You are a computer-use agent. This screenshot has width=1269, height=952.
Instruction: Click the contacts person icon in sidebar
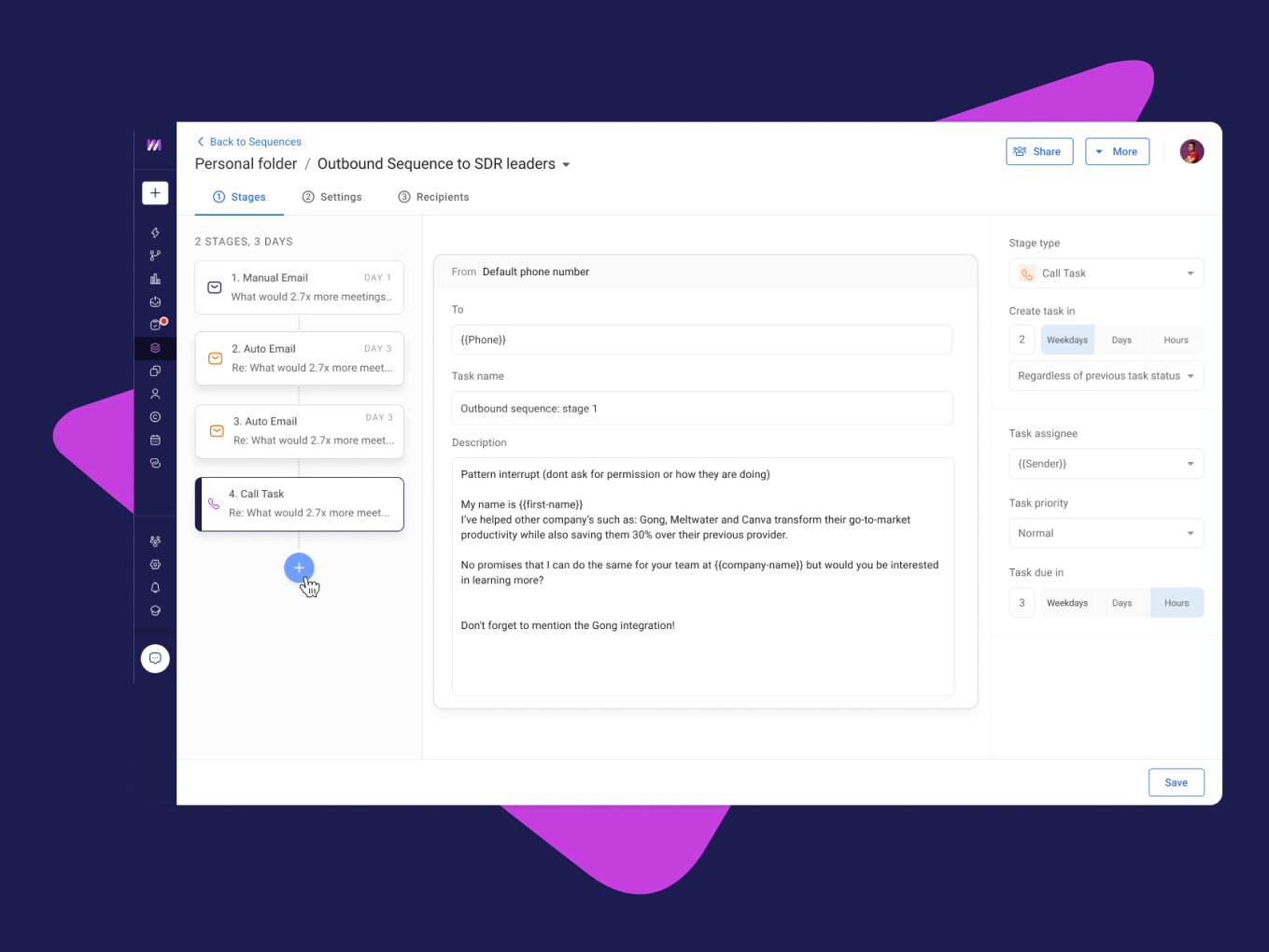pyautogui.click(x=155, y=393)
